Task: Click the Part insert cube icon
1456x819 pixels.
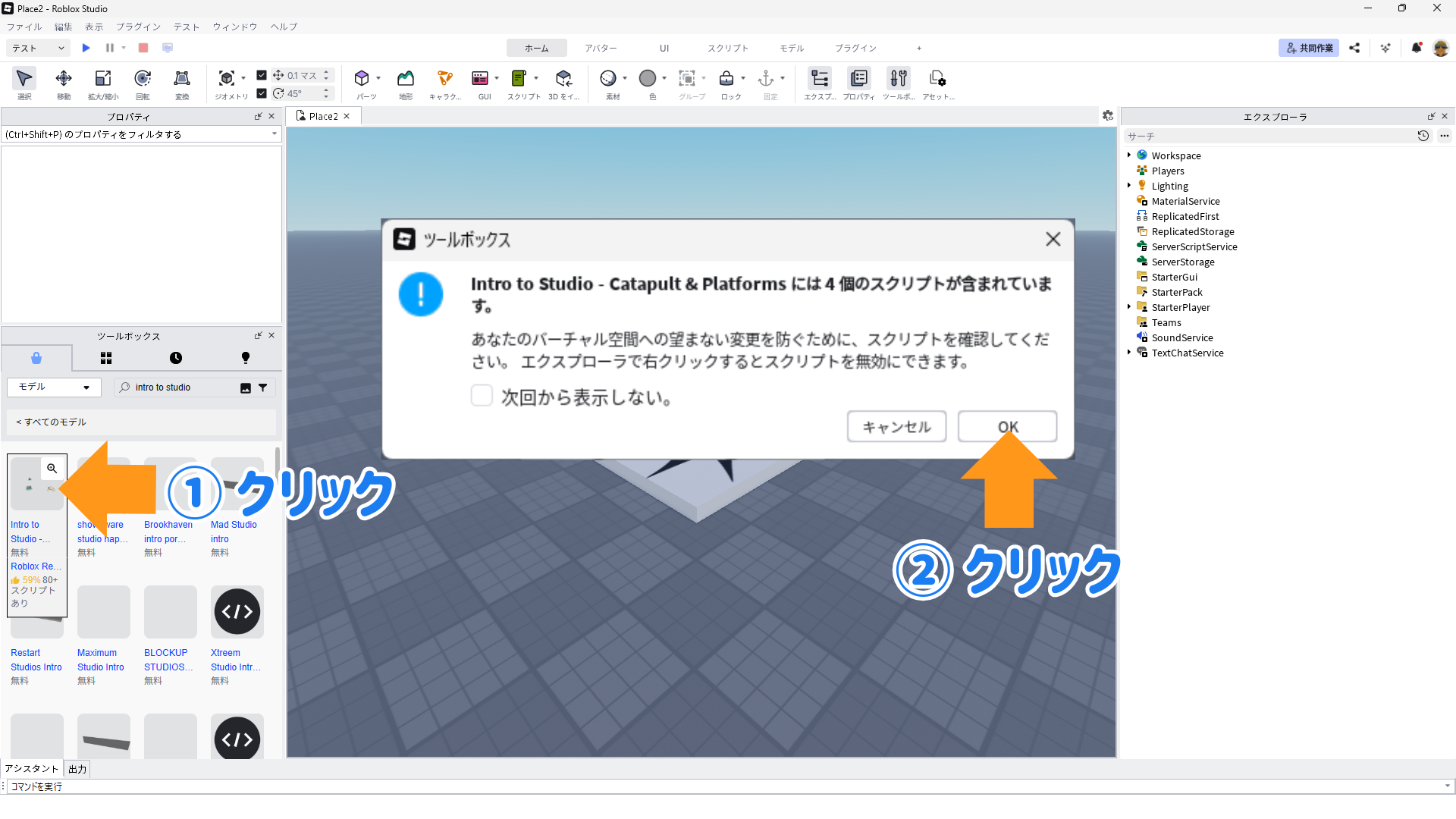Action: click(362, 78)
